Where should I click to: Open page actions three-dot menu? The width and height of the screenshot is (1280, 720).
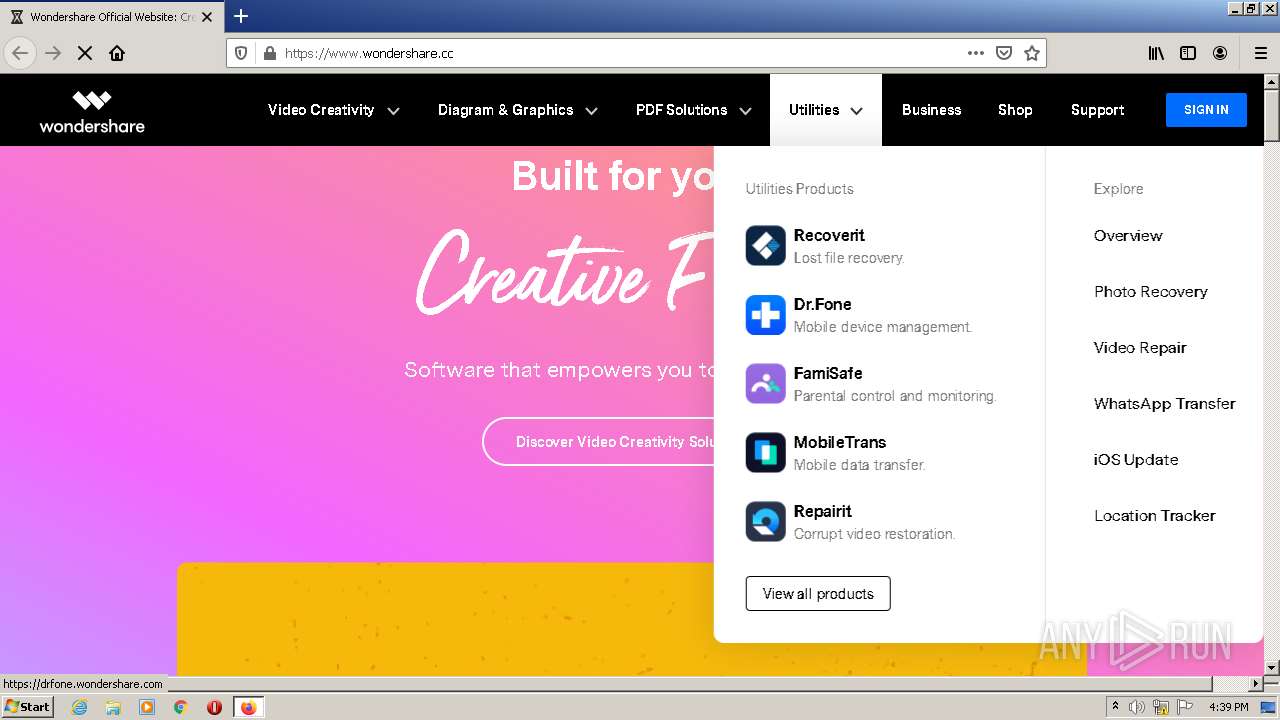point(976,53)
